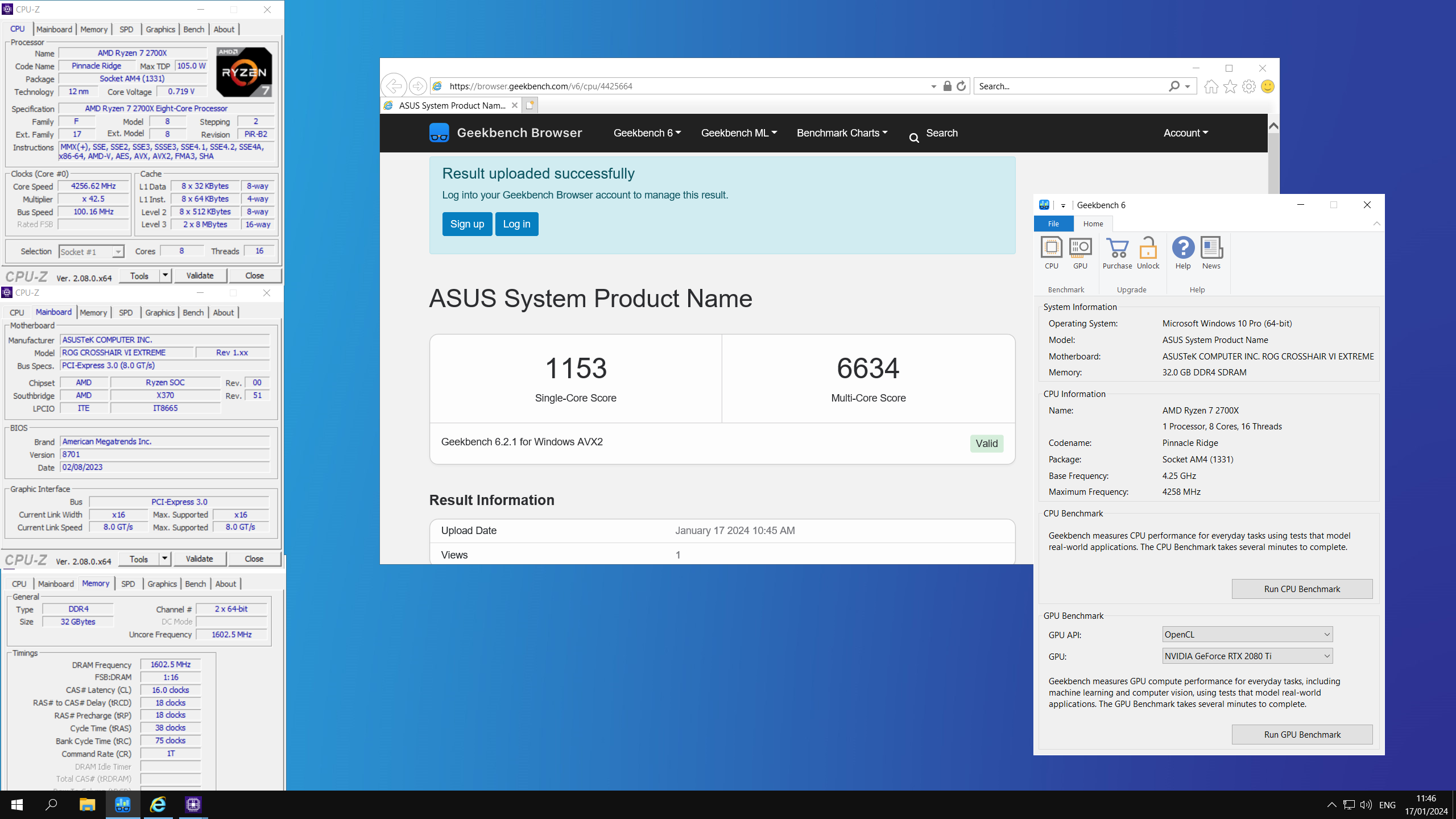This screenshot has height=819, width=1456.
Task: Open the GPU API OpenCL dropdown
Action: point(1247,634)
